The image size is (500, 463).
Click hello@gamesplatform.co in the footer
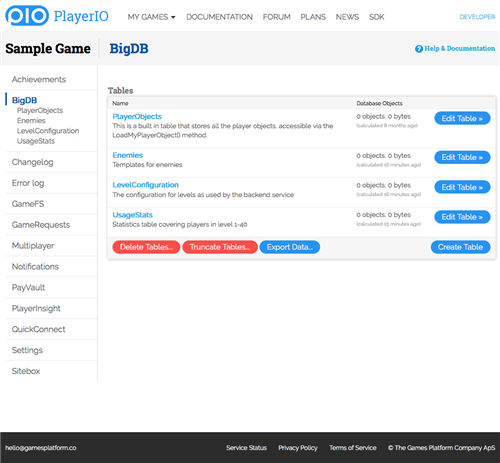point(41,448)
